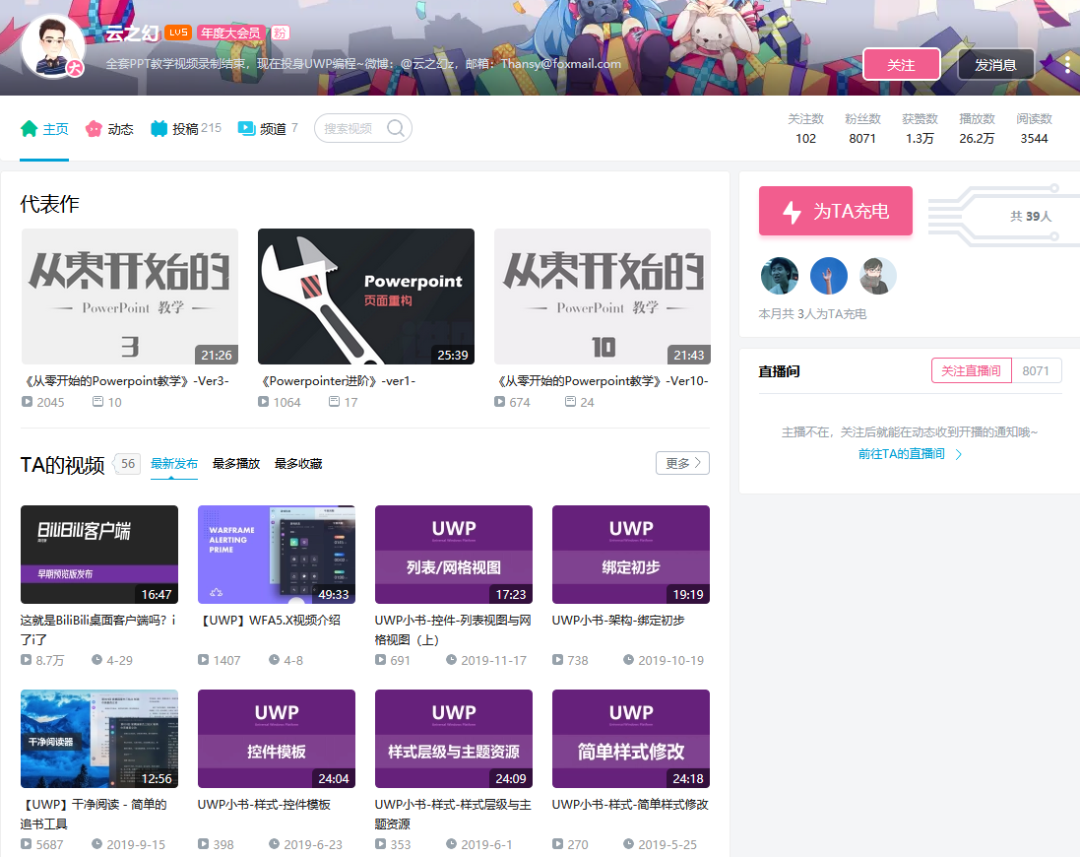Click the arrow on 前往TA的直播间
This screenshot has height=857, width=1080.
click(x=959, y=453)
